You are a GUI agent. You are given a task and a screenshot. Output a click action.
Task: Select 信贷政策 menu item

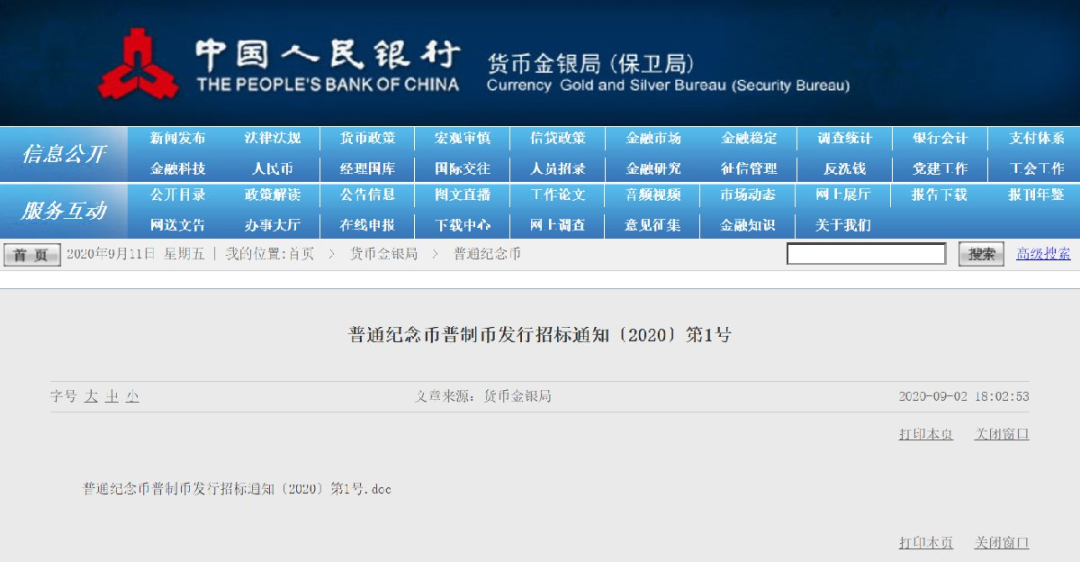(558, 138)
